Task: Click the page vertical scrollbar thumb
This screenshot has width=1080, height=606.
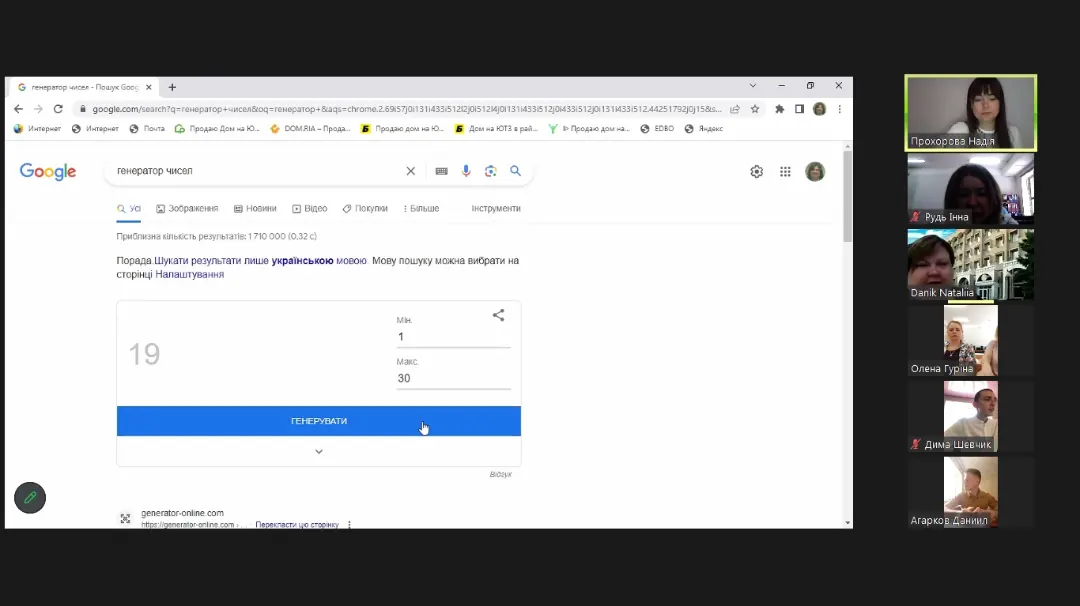Action: 847,196
